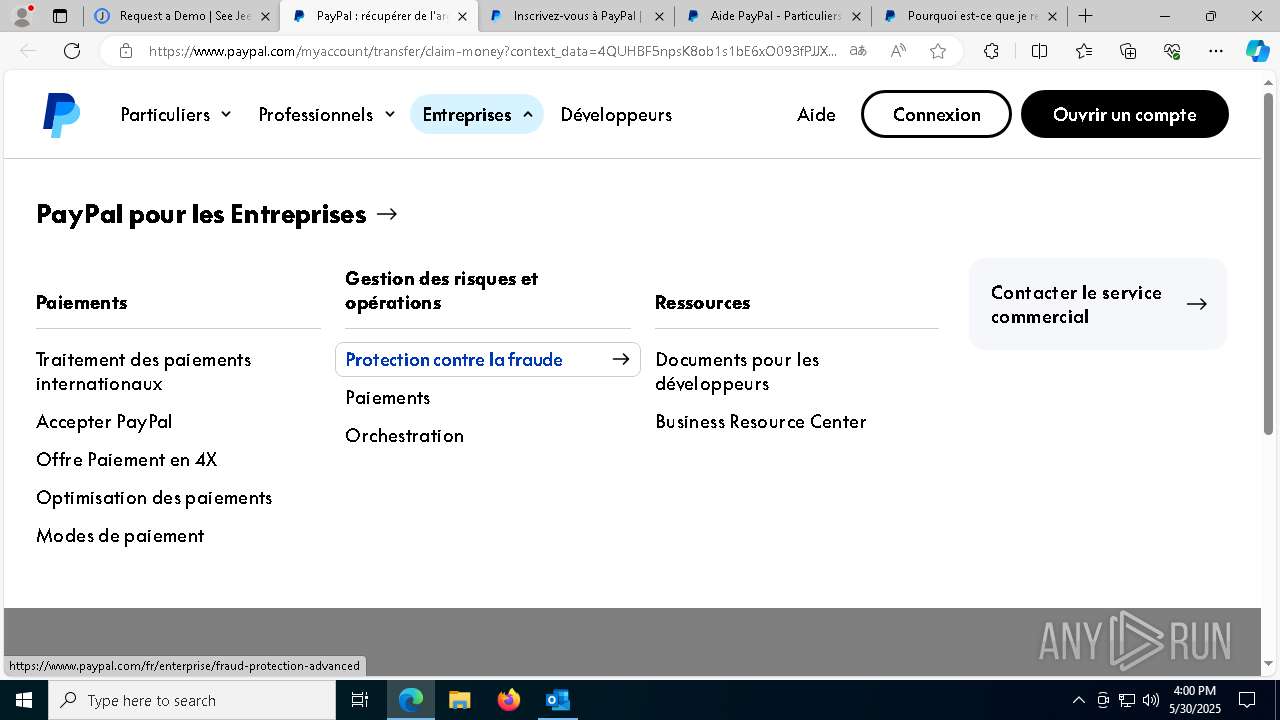Open browser profile avatar icon
The image size is (1280, 720).
click(x=22, y=16)
